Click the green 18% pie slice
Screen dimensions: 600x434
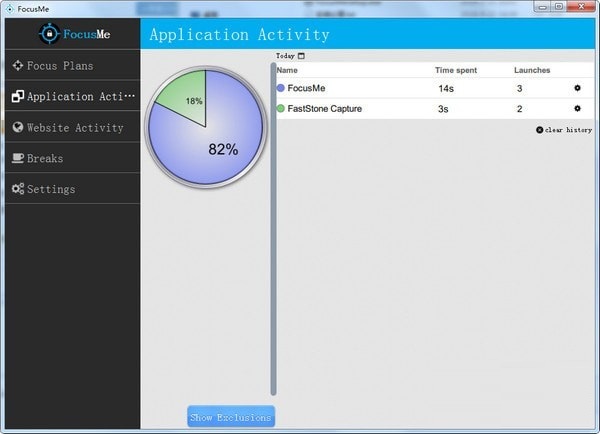pyautogui.click(x=184, y=98)
